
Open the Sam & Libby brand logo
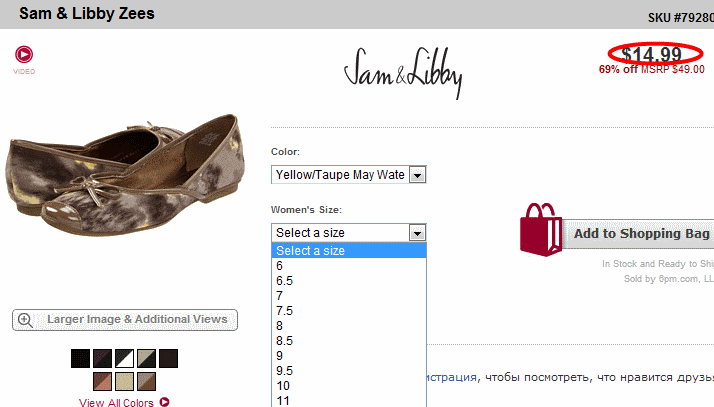(x=403, y=72)
